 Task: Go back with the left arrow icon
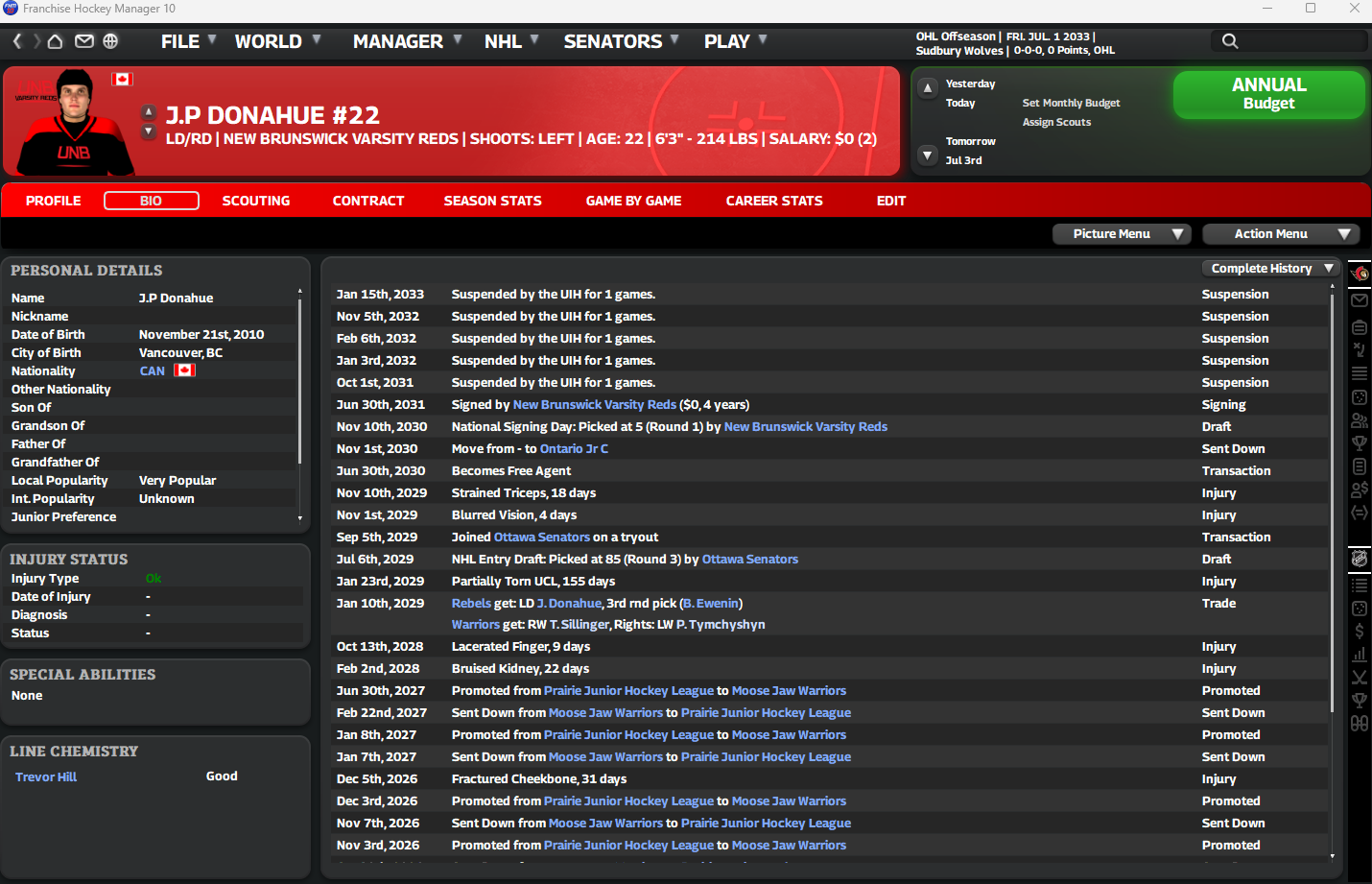pyautogui.click(x=17, y=41)
